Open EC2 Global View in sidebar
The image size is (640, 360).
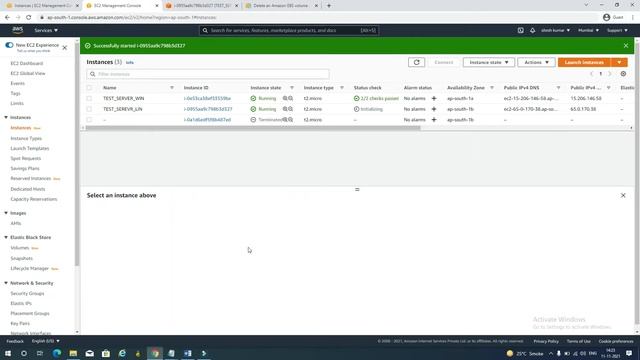28,73
